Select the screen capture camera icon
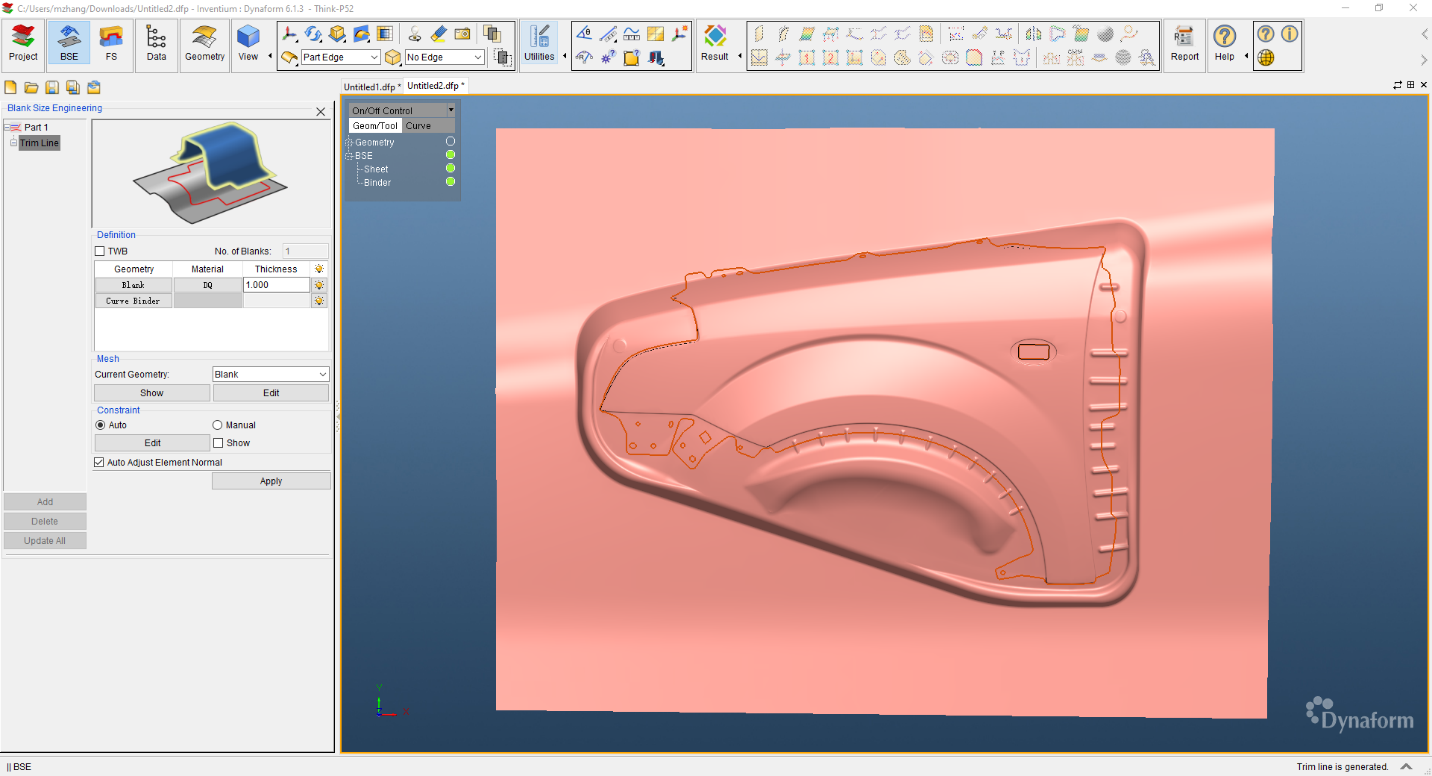 (461, 33)
